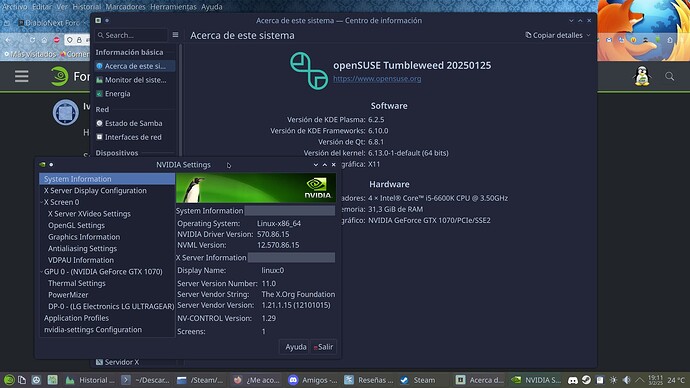Click the Discord tray icon

(573, 380)
